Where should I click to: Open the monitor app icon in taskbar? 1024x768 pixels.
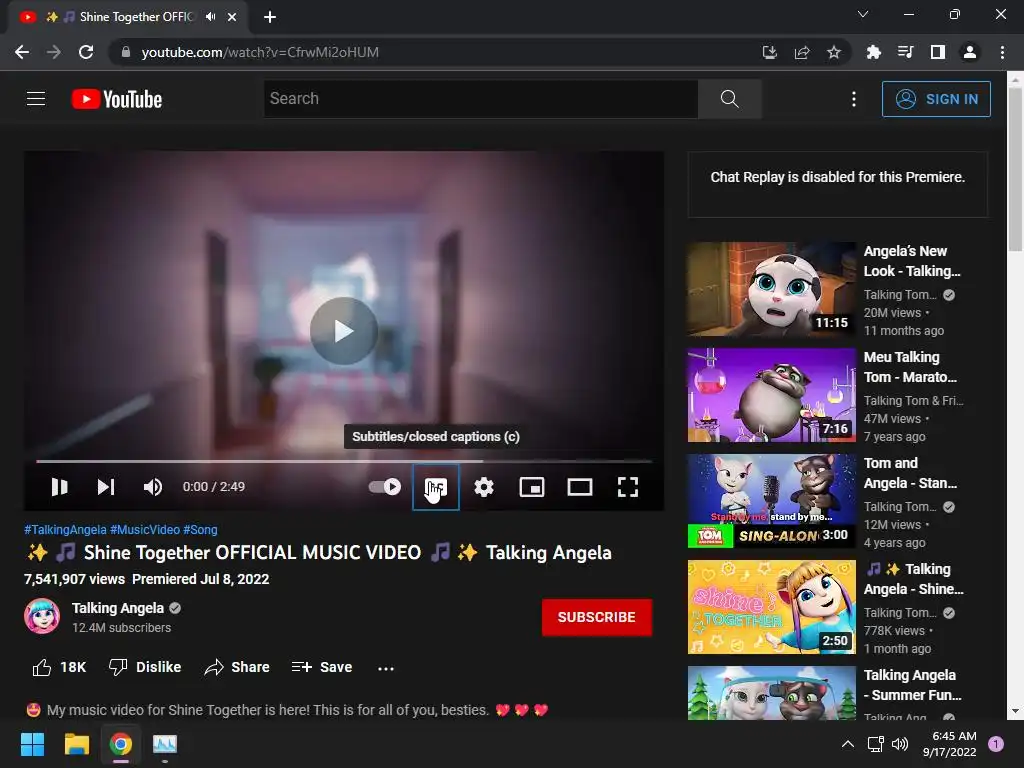165,744
